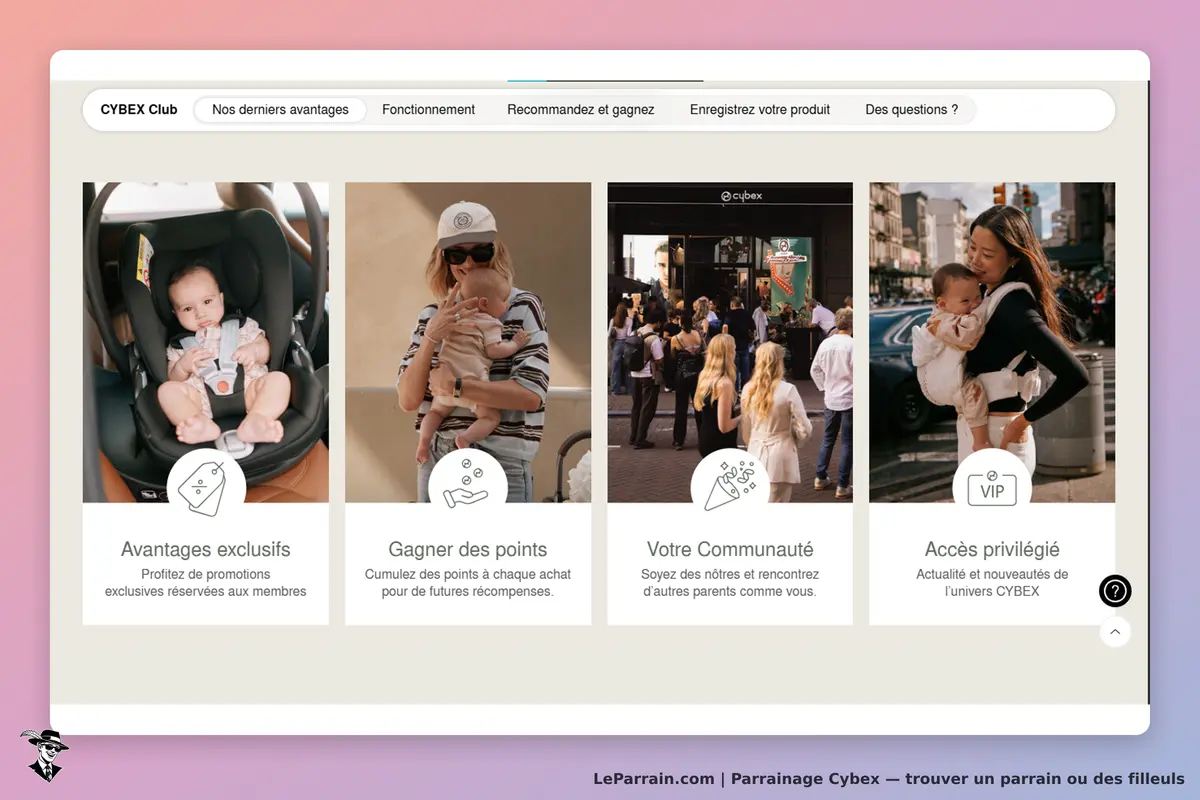Click the CYBEX Club label
1200x800 pixels.
click(139, 110)
